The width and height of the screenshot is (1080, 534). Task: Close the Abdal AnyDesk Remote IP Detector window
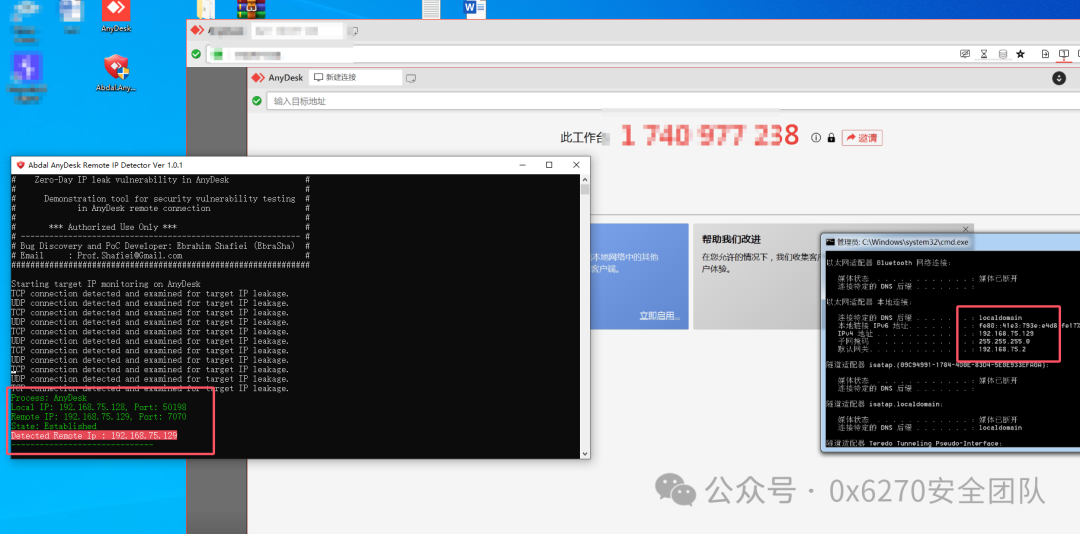[x=576, y=165]
